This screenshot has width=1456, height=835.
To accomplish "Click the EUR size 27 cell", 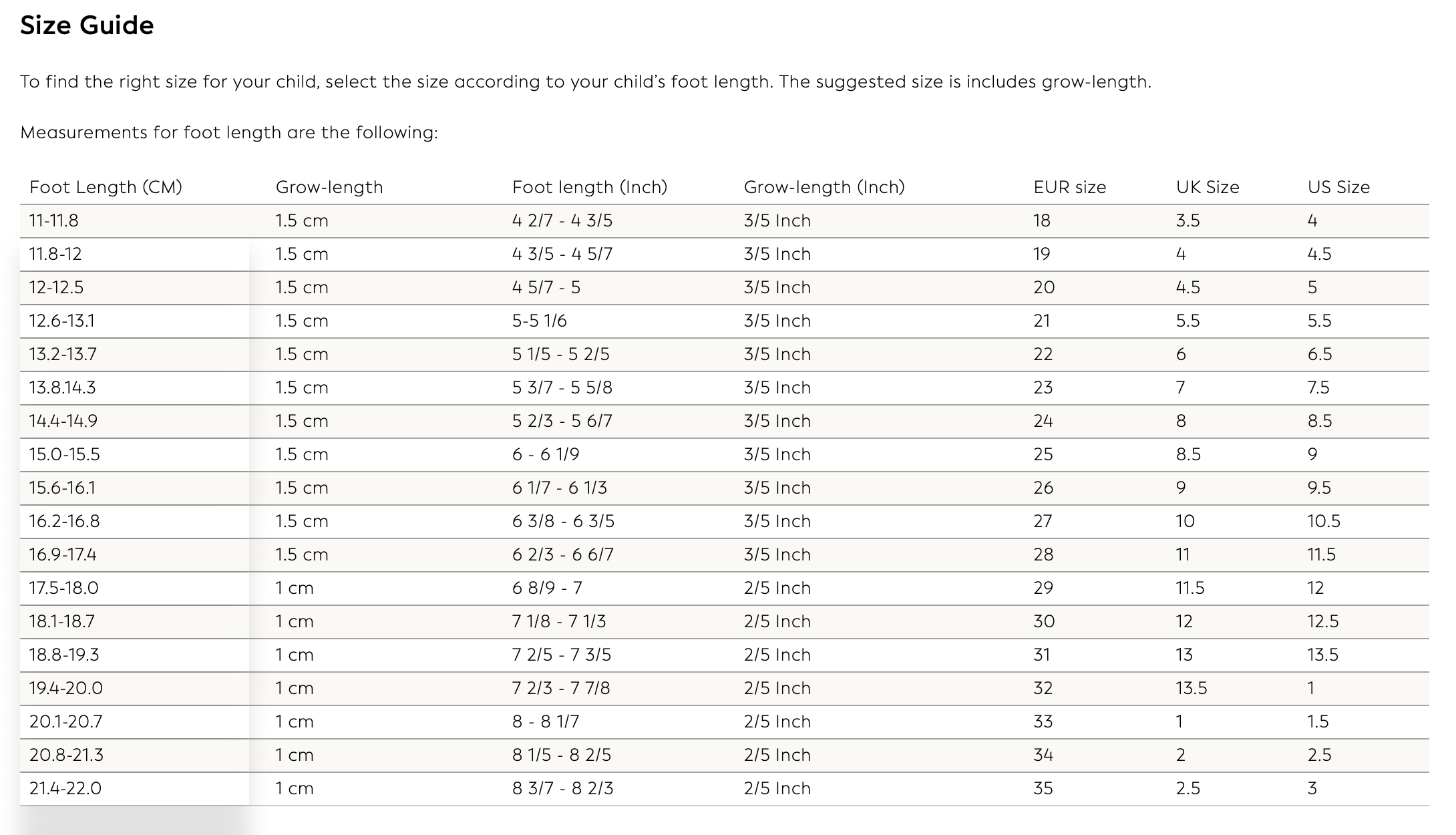I will (x=1043, y=521).
